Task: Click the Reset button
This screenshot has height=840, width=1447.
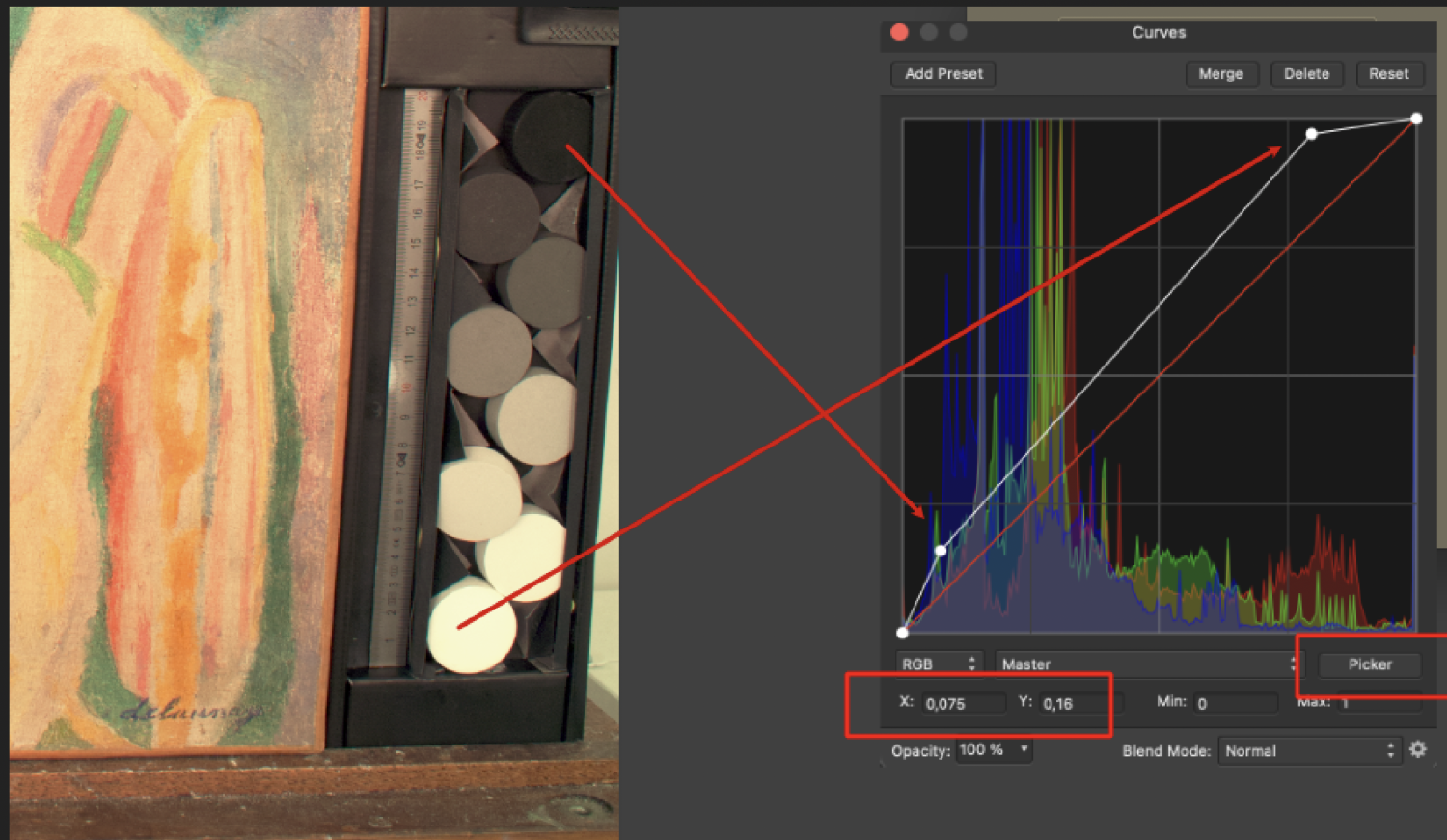Action: pyautogui.click(x=1390, y=73)
